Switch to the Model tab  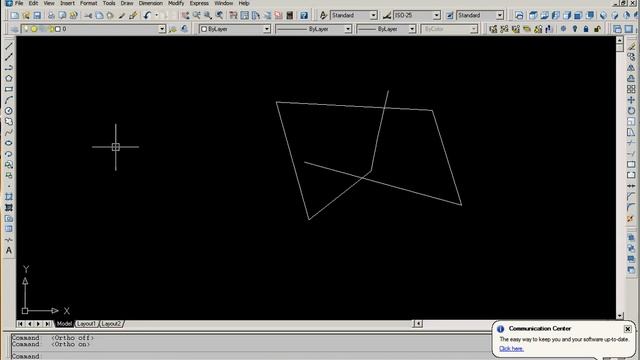[64, 324]
